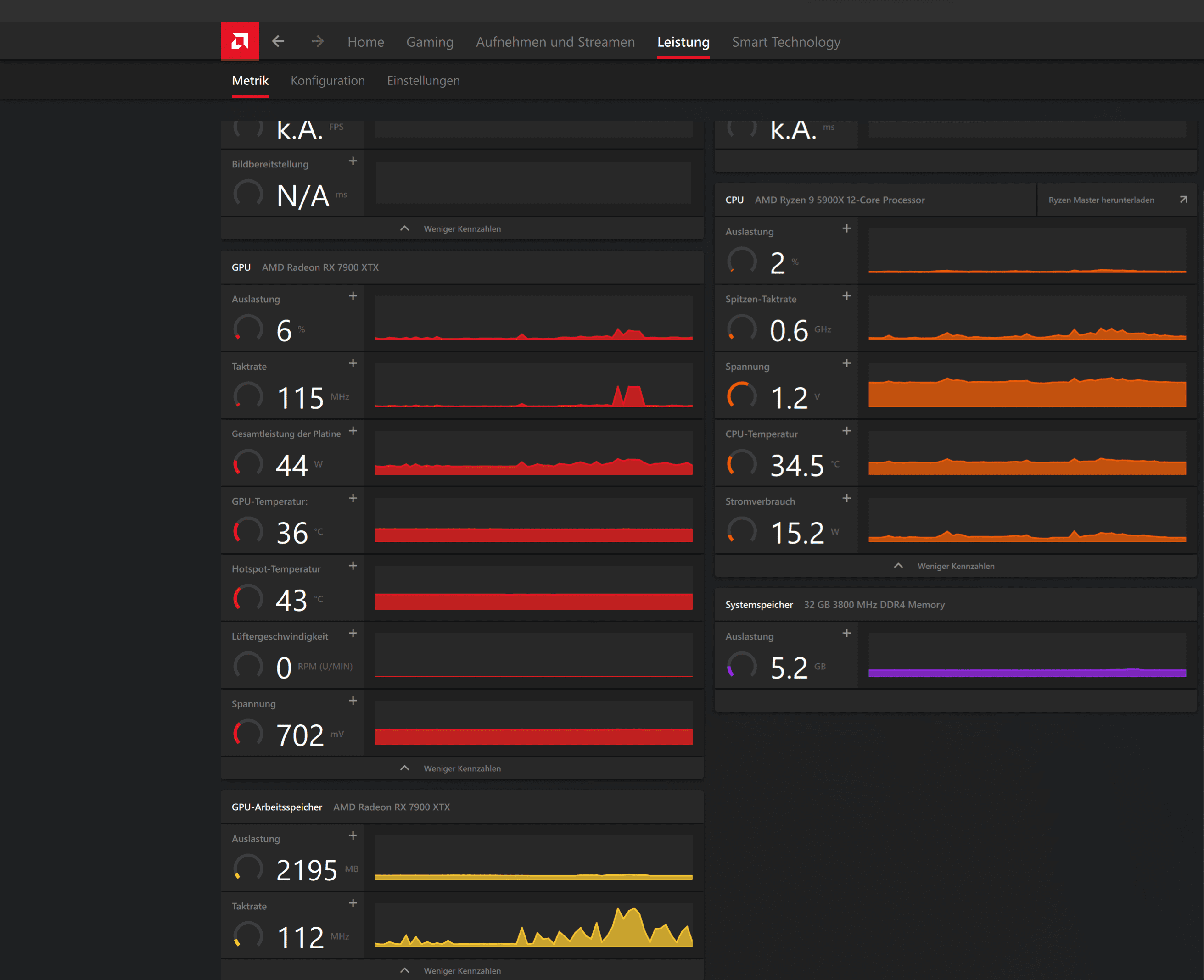The width and height of the screenshot is (1204, 980).
Task: Click plus for GPU-Arbeitsspeicher Auslastung
Action: [x=353, y=835]
